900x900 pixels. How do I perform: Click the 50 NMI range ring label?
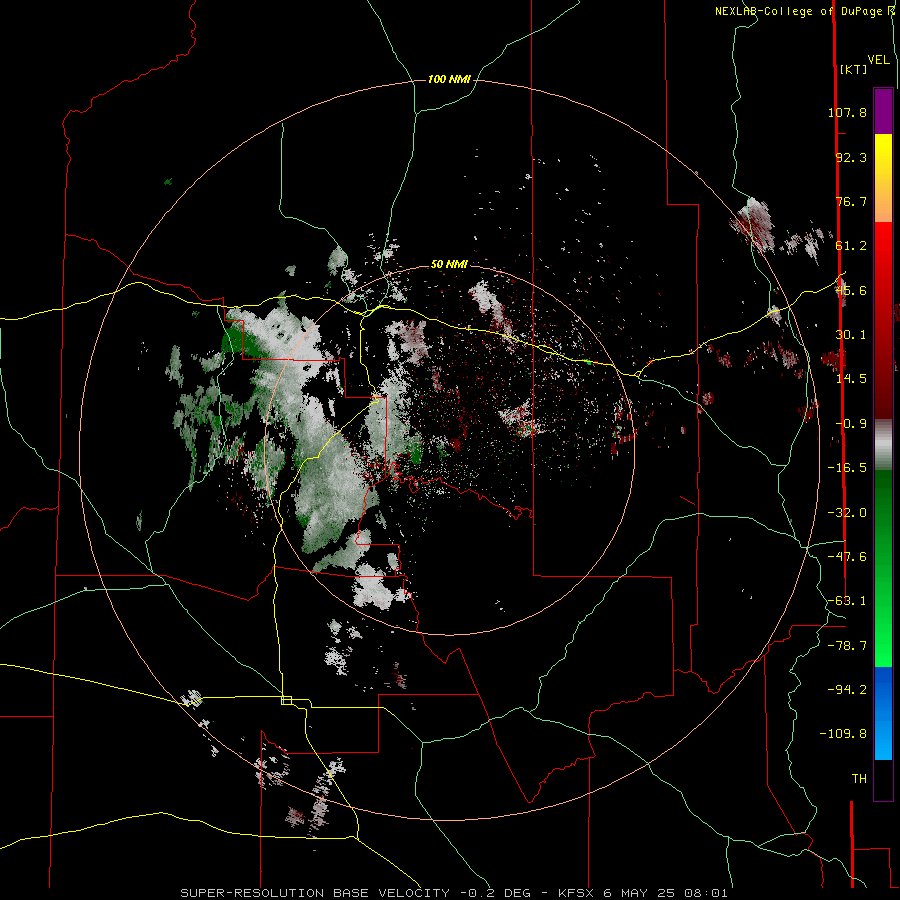click(449, 264)
